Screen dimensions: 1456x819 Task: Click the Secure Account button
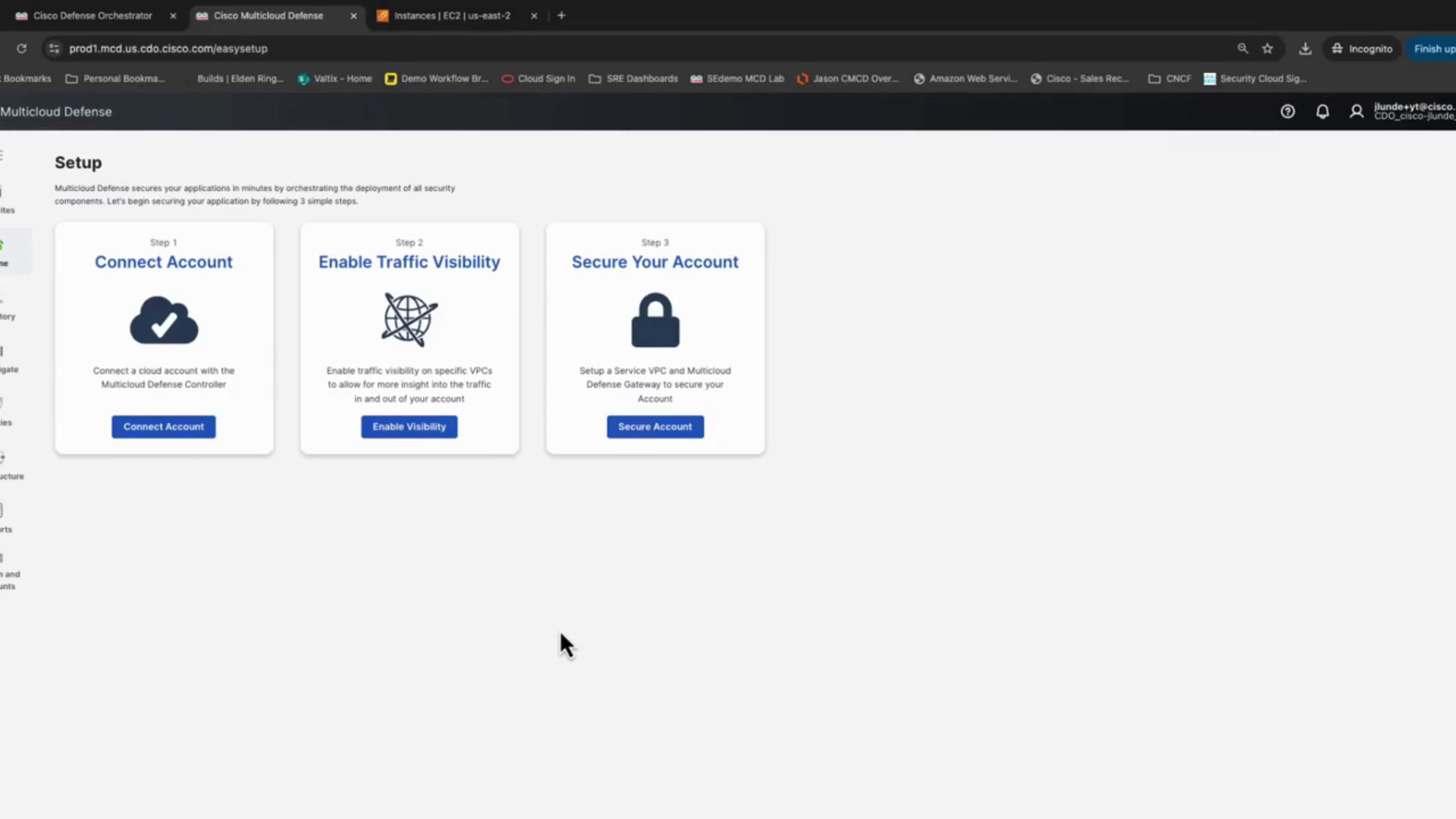point(655,427)
